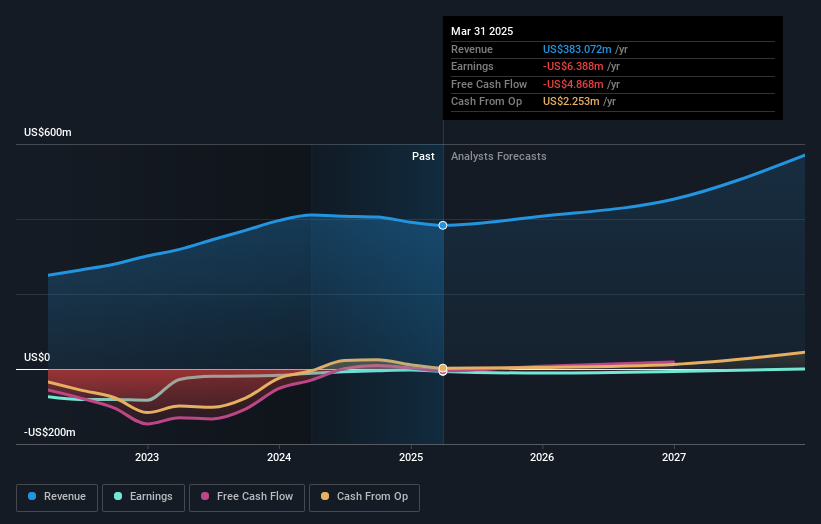
Task: Click the -US$4.868m free cash flow value
Action: click(x=573, y=84)
